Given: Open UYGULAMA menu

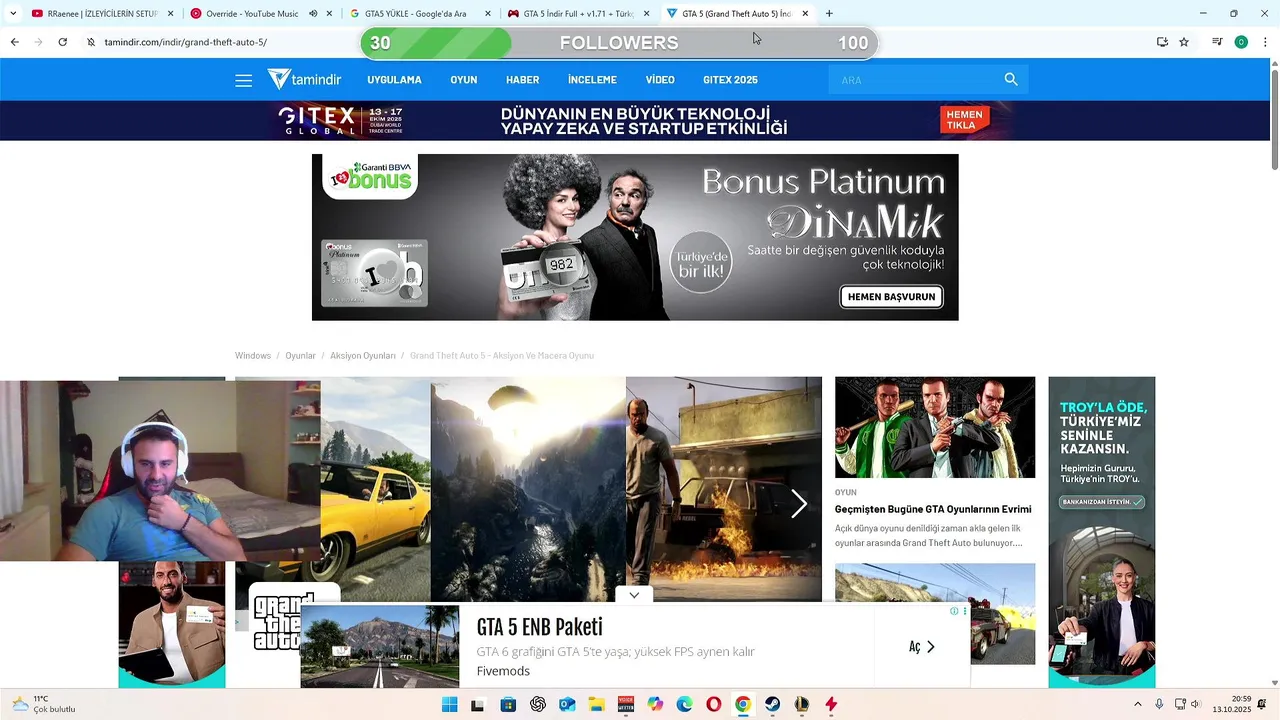Looking at the screenshot, I should click(x=394, y=80).
